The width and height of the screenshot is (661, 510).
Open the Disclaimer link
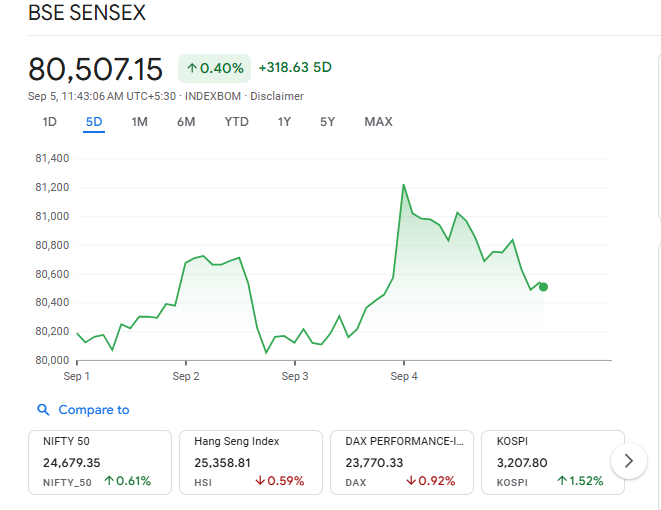(x=277, y=96)
